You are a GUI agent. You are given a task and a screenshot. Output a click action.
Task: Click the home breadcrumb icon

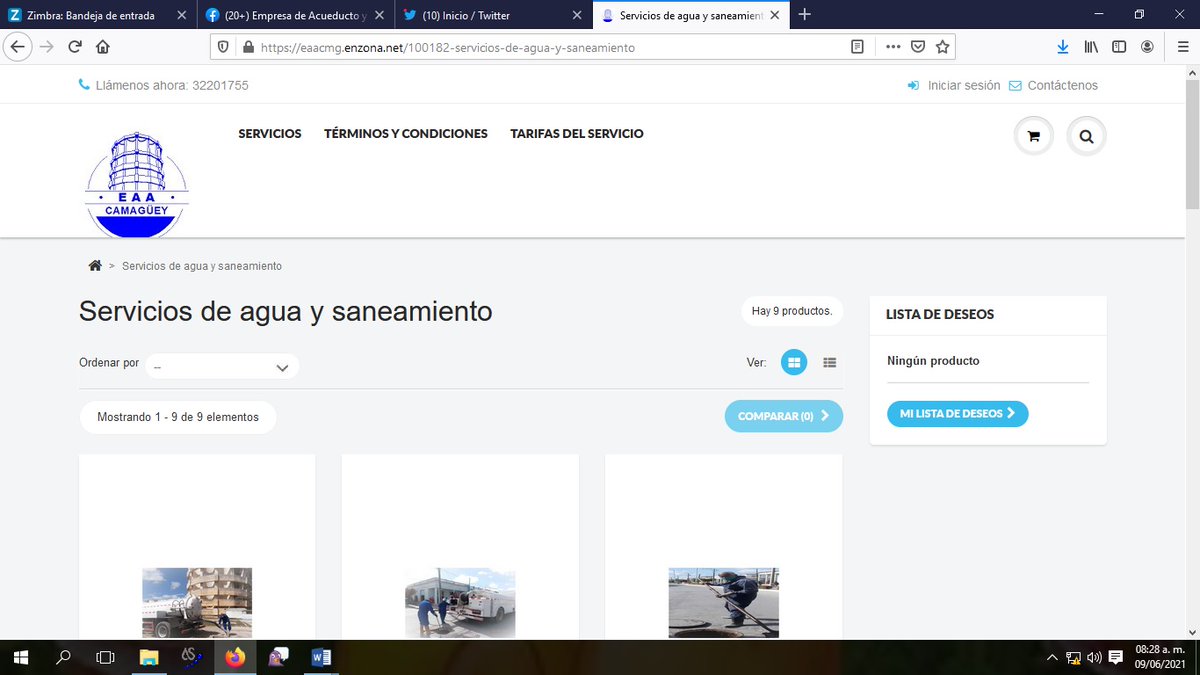[94, 265]
